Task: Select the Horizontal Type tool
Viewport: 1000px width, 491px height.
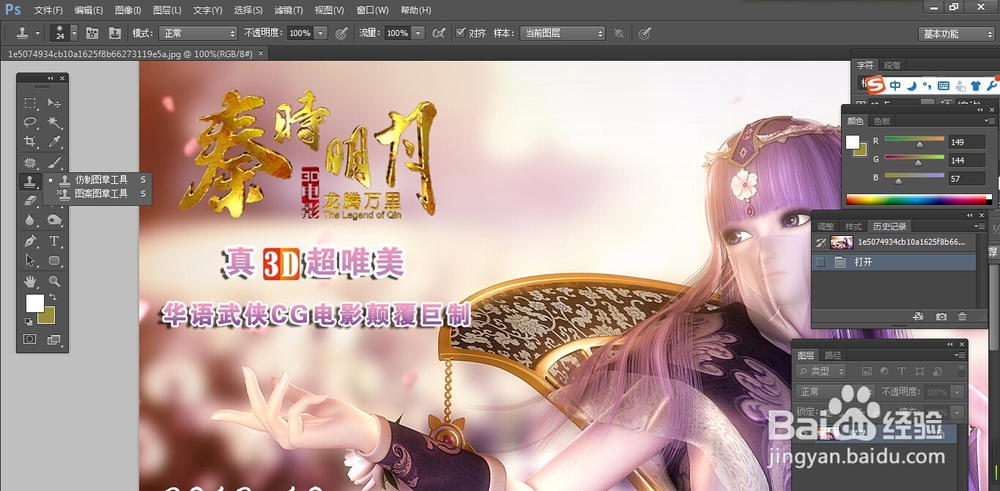Action: point(54,241)
